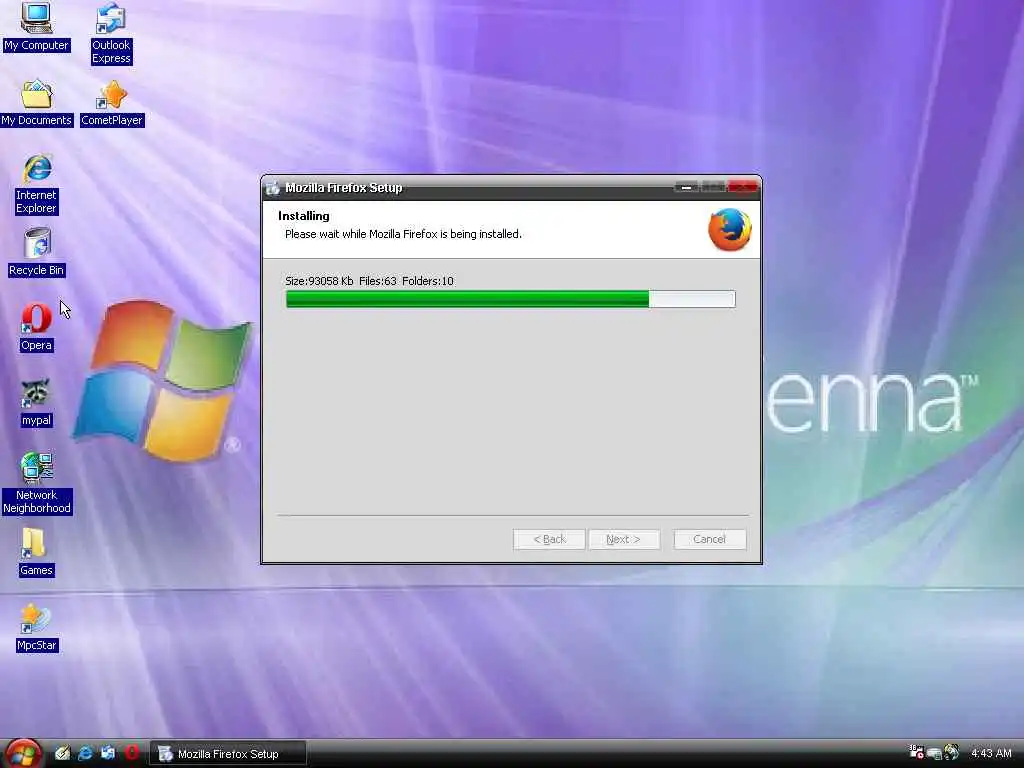Click the leftmost system tray icon
This screenshot has width=1024, height=768.
point(916,752)
